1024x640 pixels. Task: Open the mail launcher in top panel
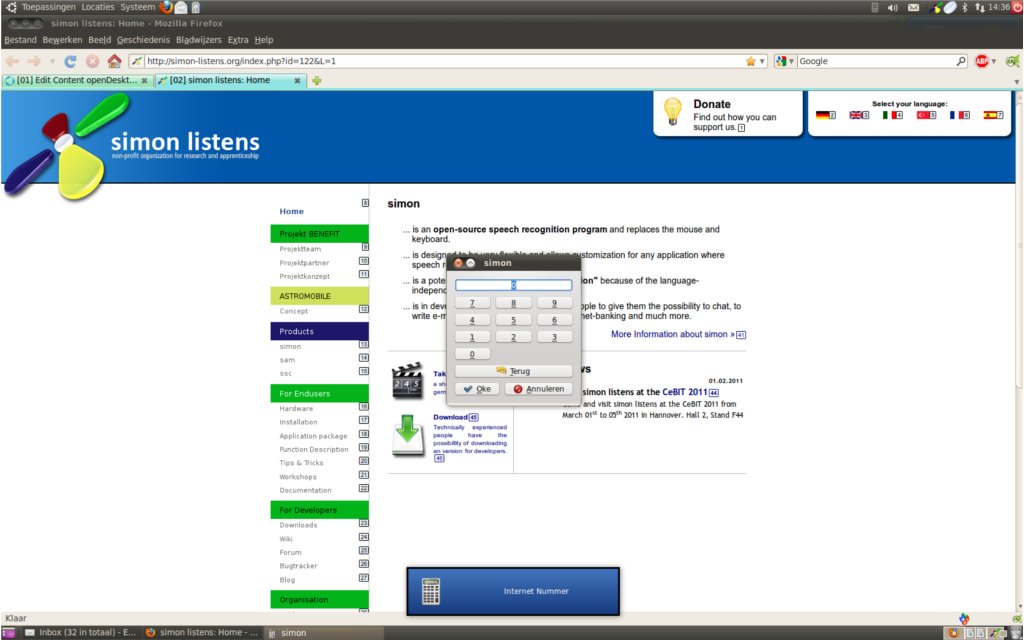[181, 8]
